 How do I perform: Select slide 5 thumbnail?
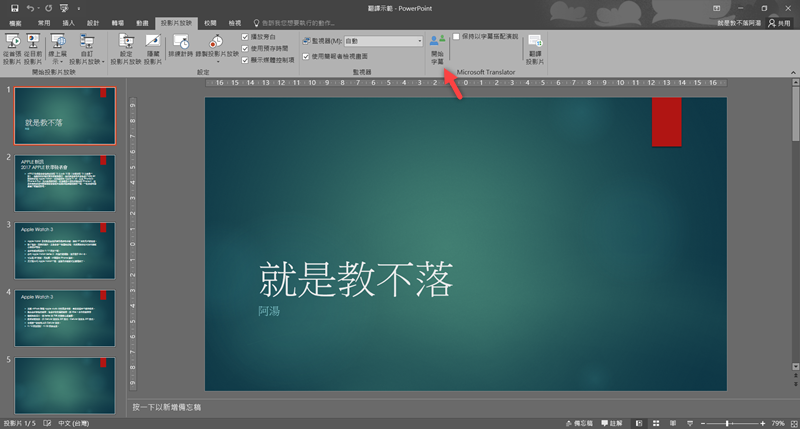click(x=65, y=385)
